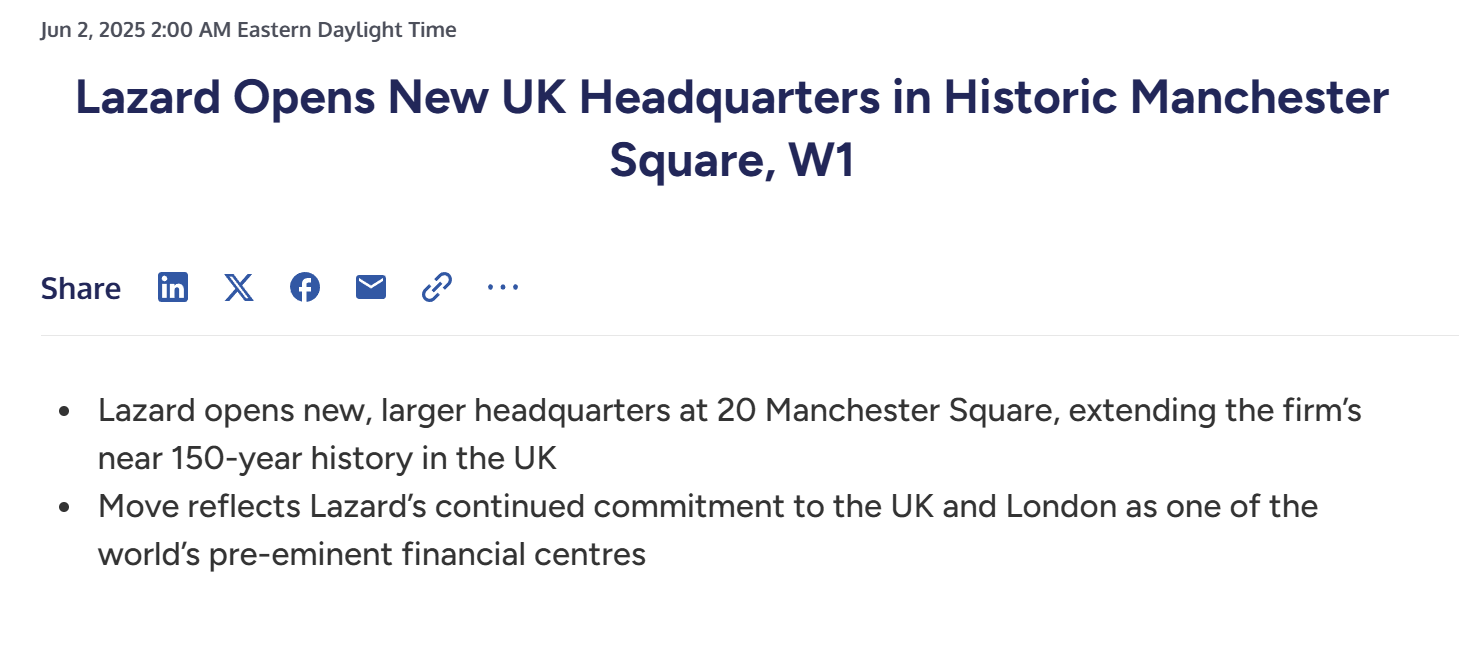Copy the article link using chain icon
The image size is (1459, 666).
[437, 288]
